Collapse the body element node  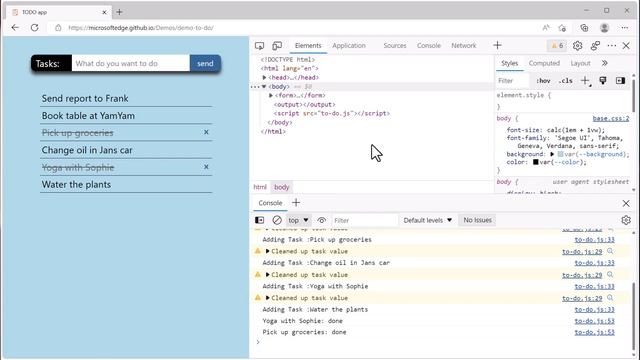tap(264, 87)
